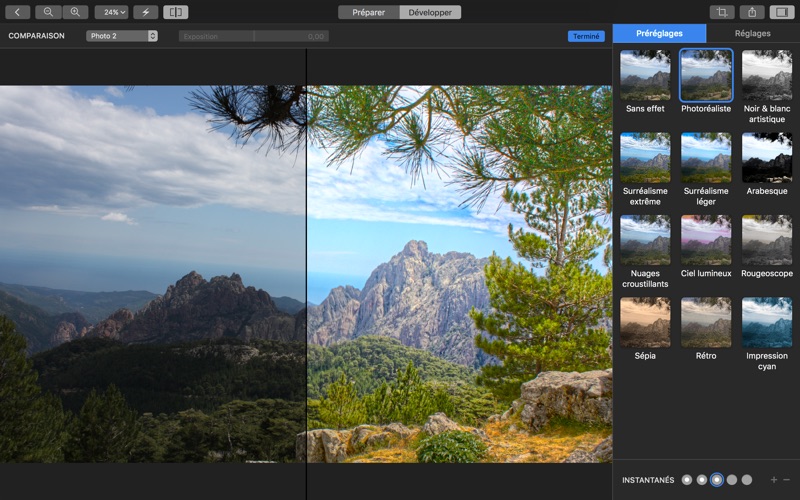The height and width of the screenshot is (500, 800).
Task: Open the share/export button
Action: pos(752,12)
